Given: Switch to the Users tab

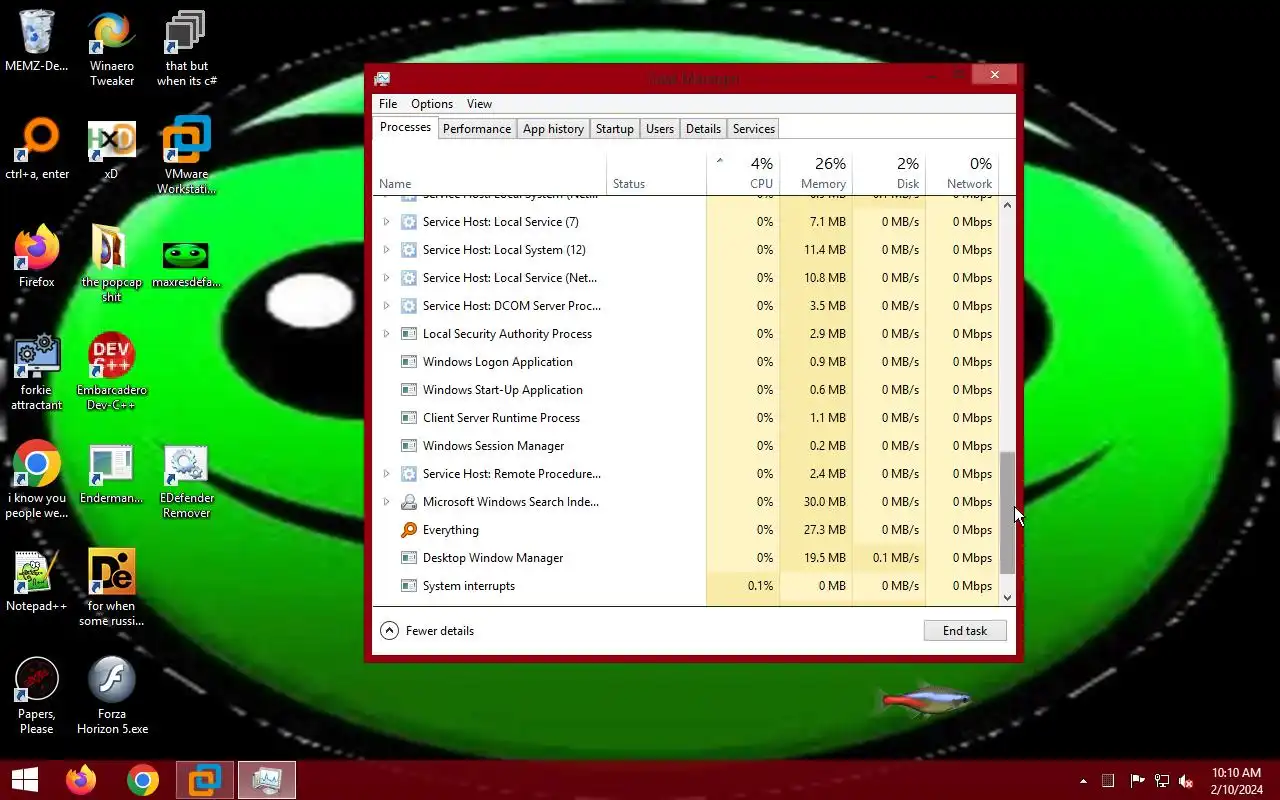Looking at the screenshot, I should coord(660,129).
